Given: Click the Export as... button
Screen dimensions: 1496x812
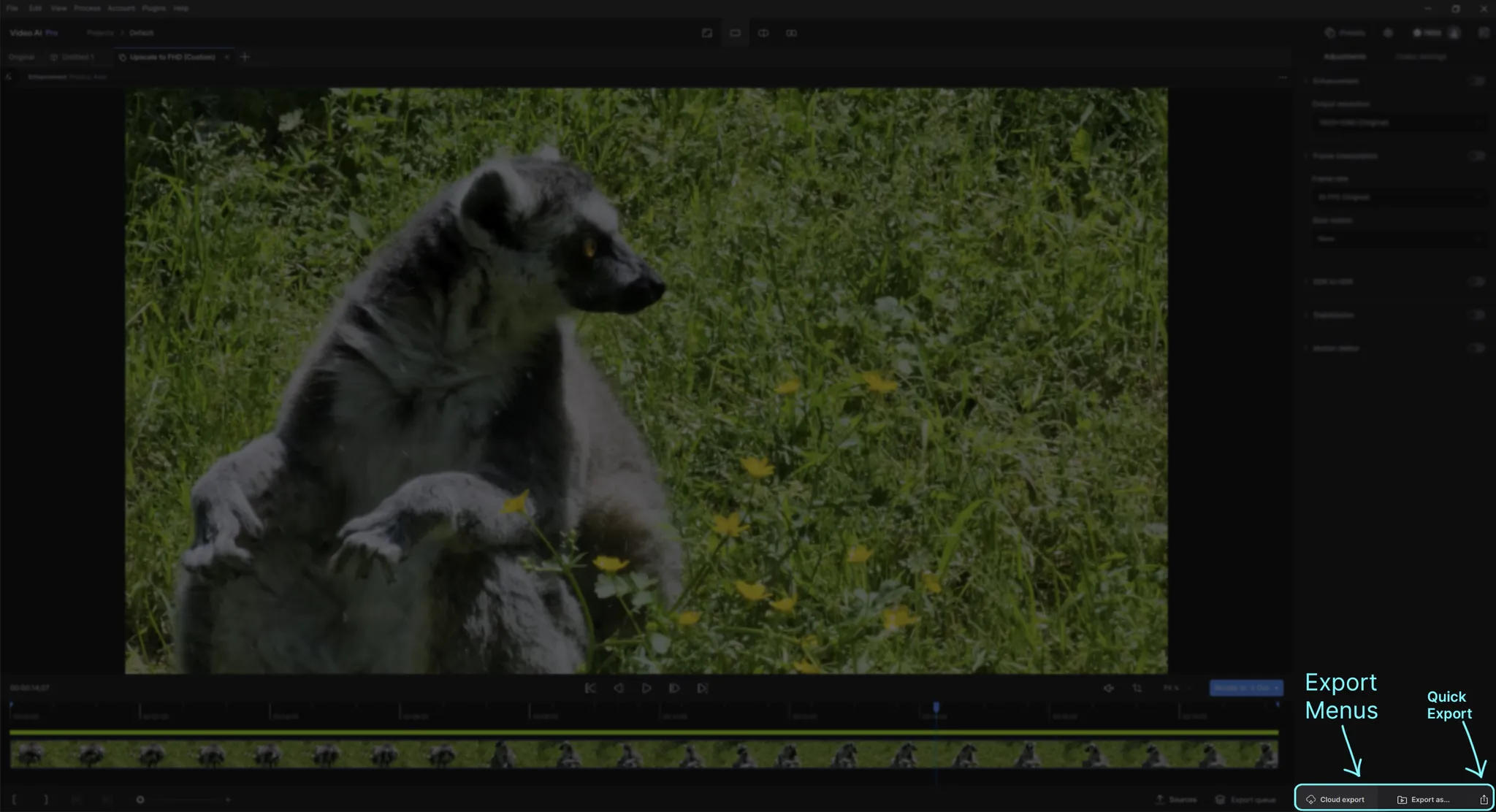Looking at the screenshot, I should coord(1423,800).
